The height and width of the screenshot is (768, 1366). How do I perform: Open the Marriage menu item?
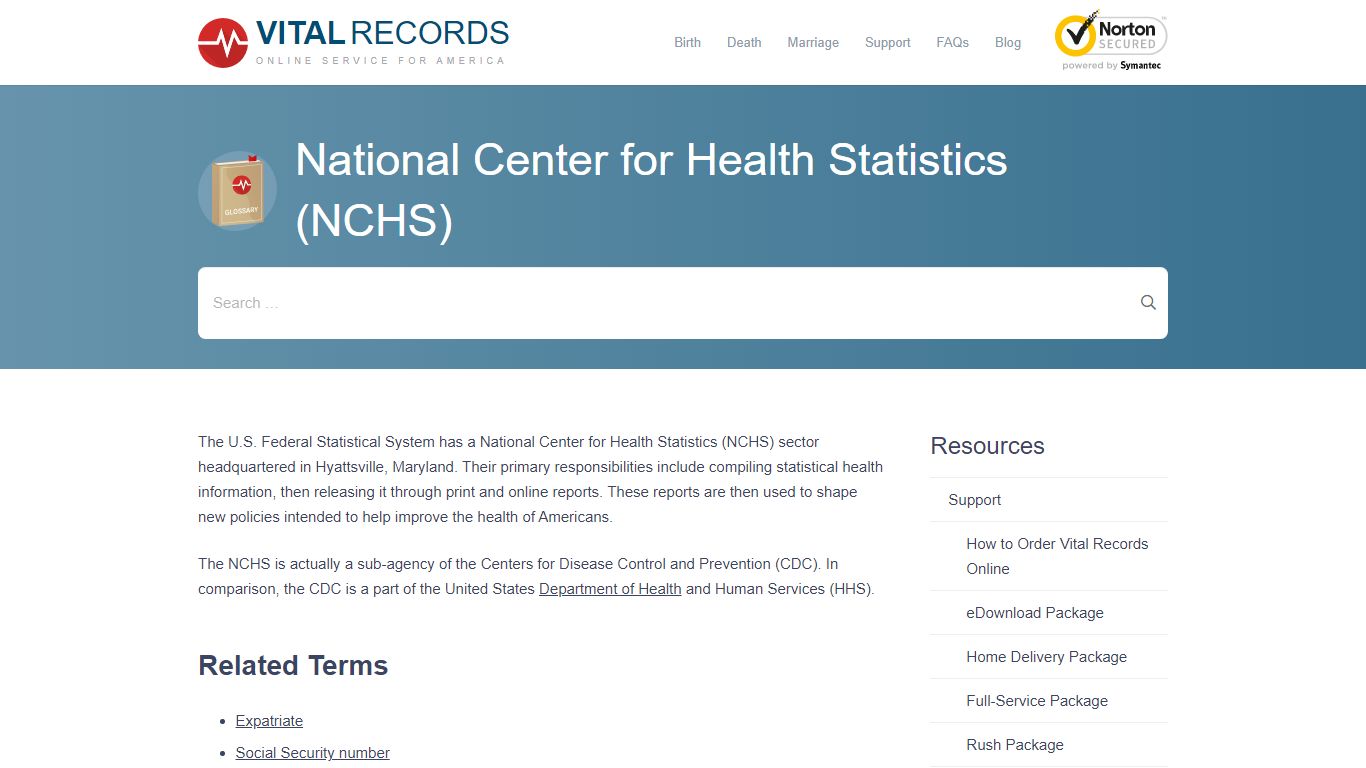pos(813,42)
